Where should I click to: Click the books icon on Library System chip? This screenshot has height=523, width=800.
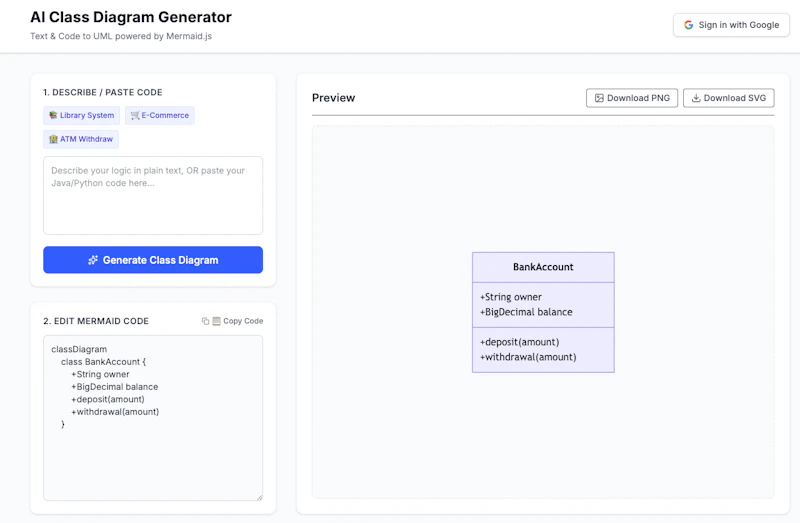(53, 115)
